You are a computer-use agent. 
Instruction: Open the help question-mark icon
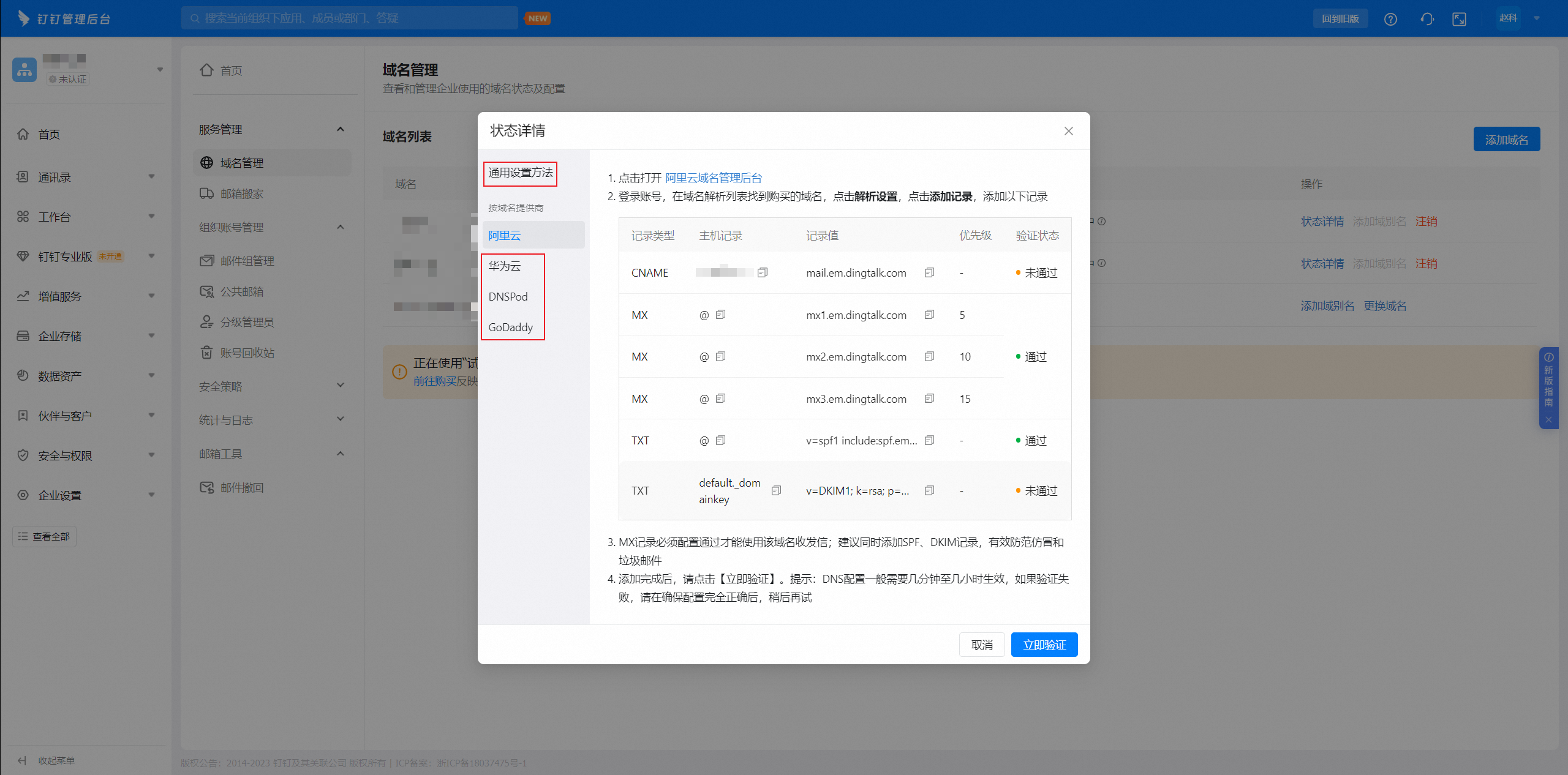click(1390, 19)
